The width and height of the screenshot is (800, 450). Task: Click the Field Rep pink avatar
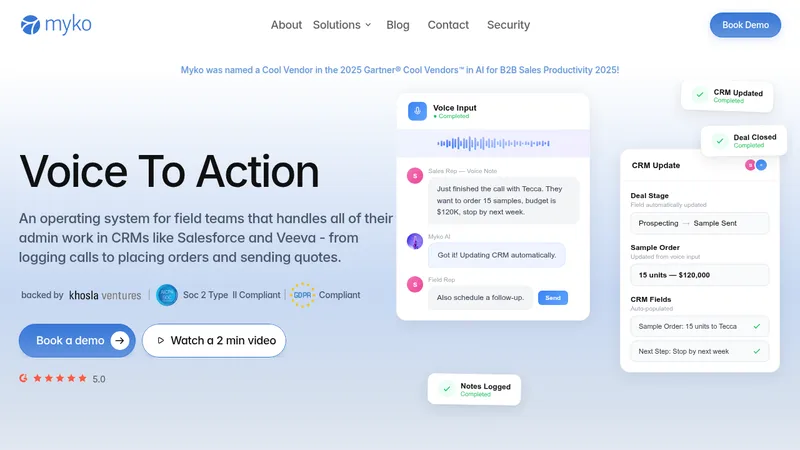pyautogui.click(x=415, y=284)
